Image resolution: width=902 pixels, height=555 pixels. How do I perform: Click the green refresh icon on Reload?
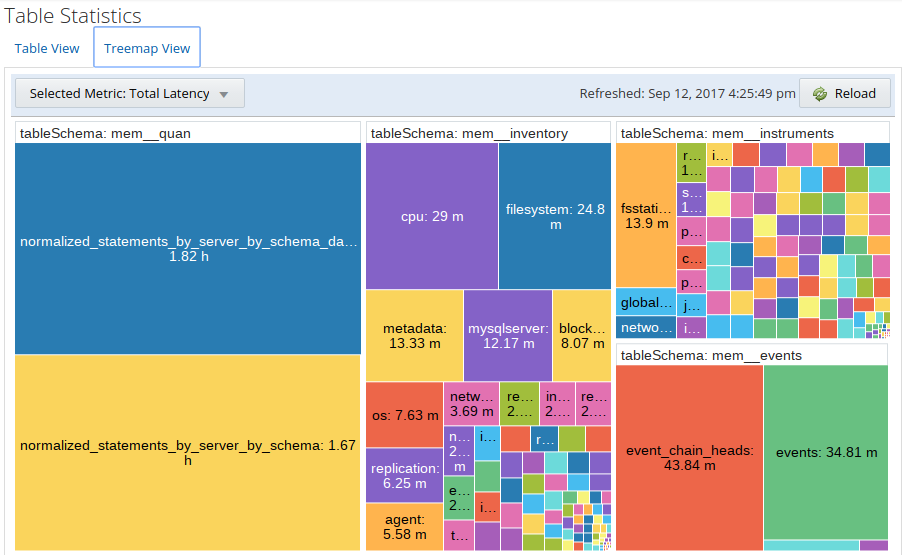[x=820, y=94]
